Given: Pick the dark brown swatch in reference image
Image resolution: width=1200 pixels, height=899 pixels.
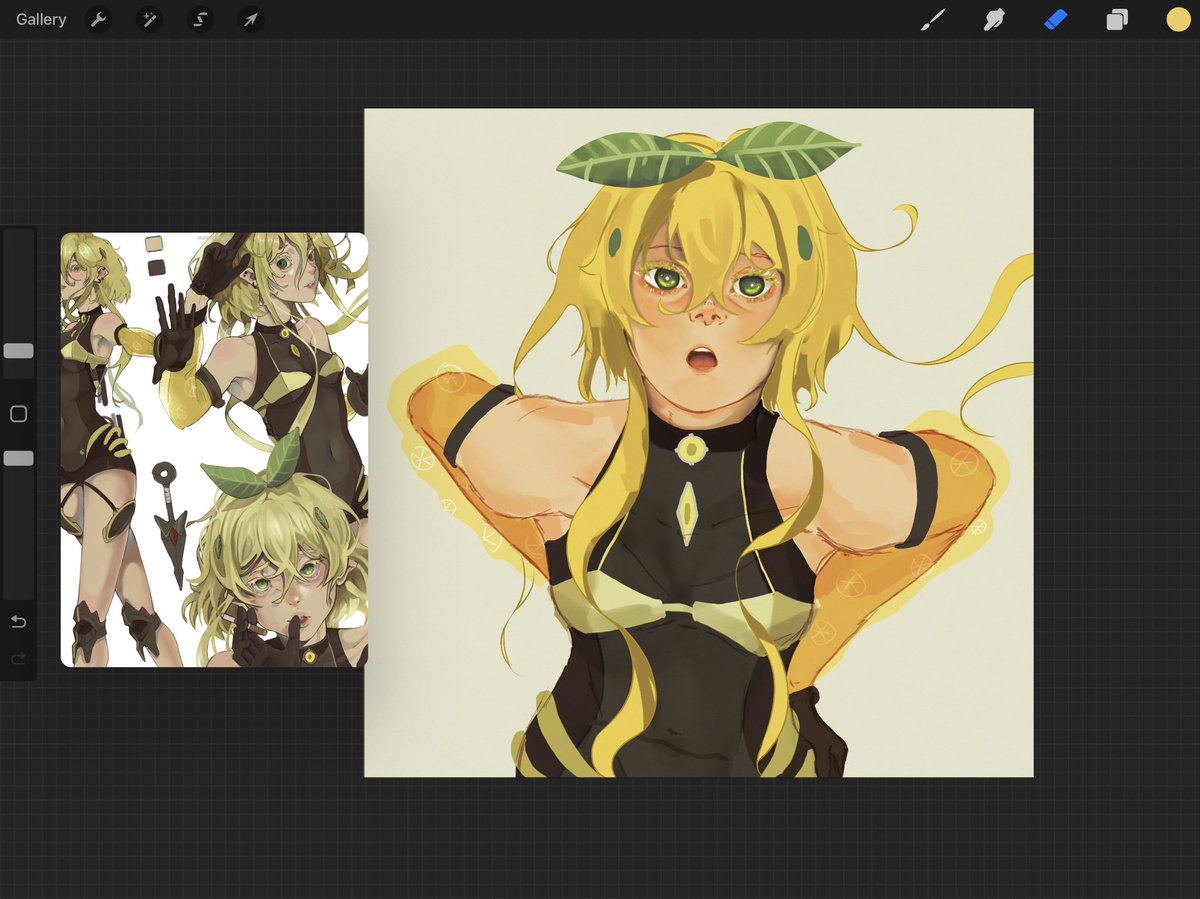Looking at the screenshot, I should pyautogui.click(x=156, y=267).
